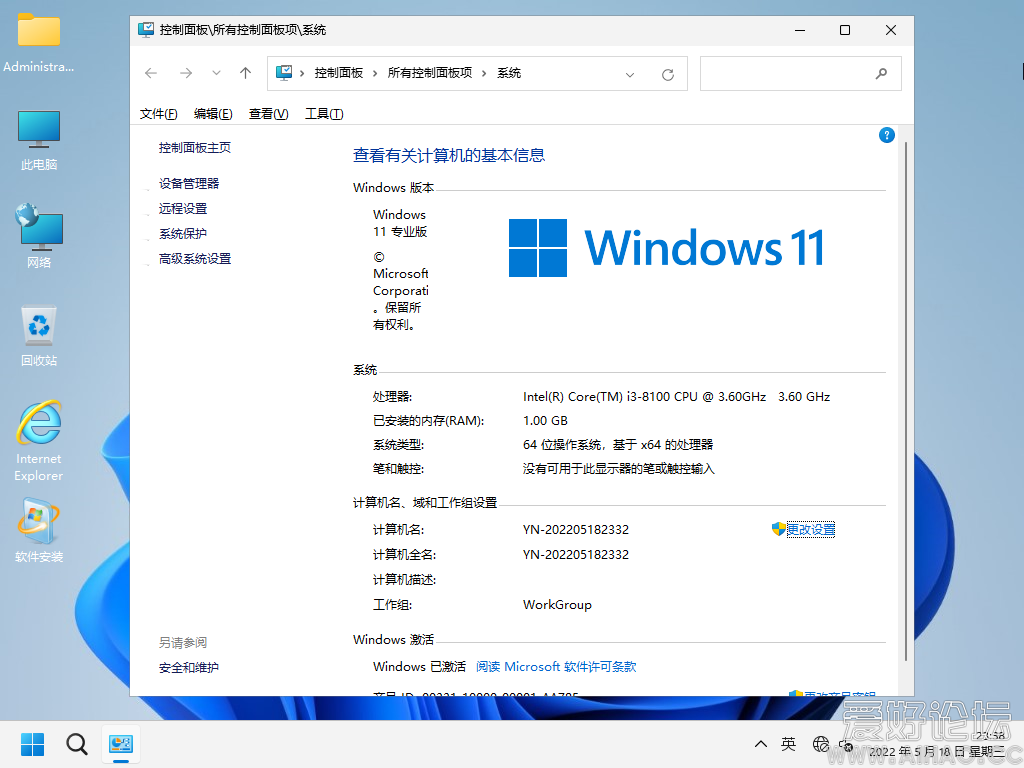This screenshot has width=1024, height=768.
Task: Click the shield icon beside 更改设置
Action: click(x=778, y=529)
